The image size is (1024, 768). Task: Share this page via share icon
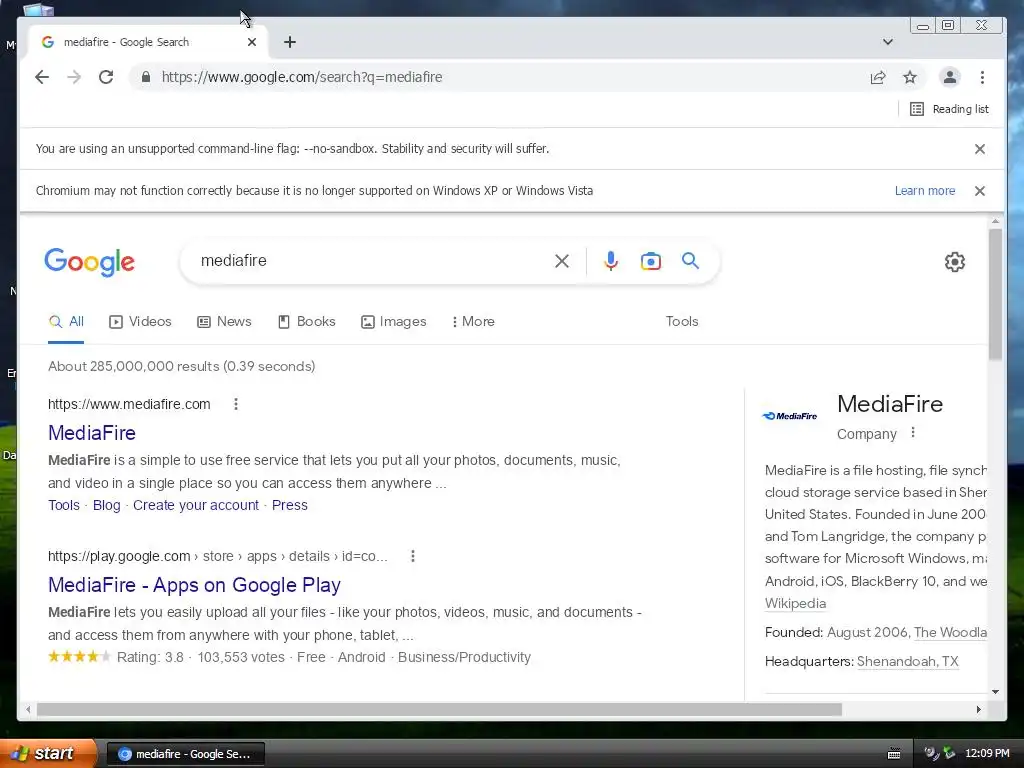click(878, 78)
